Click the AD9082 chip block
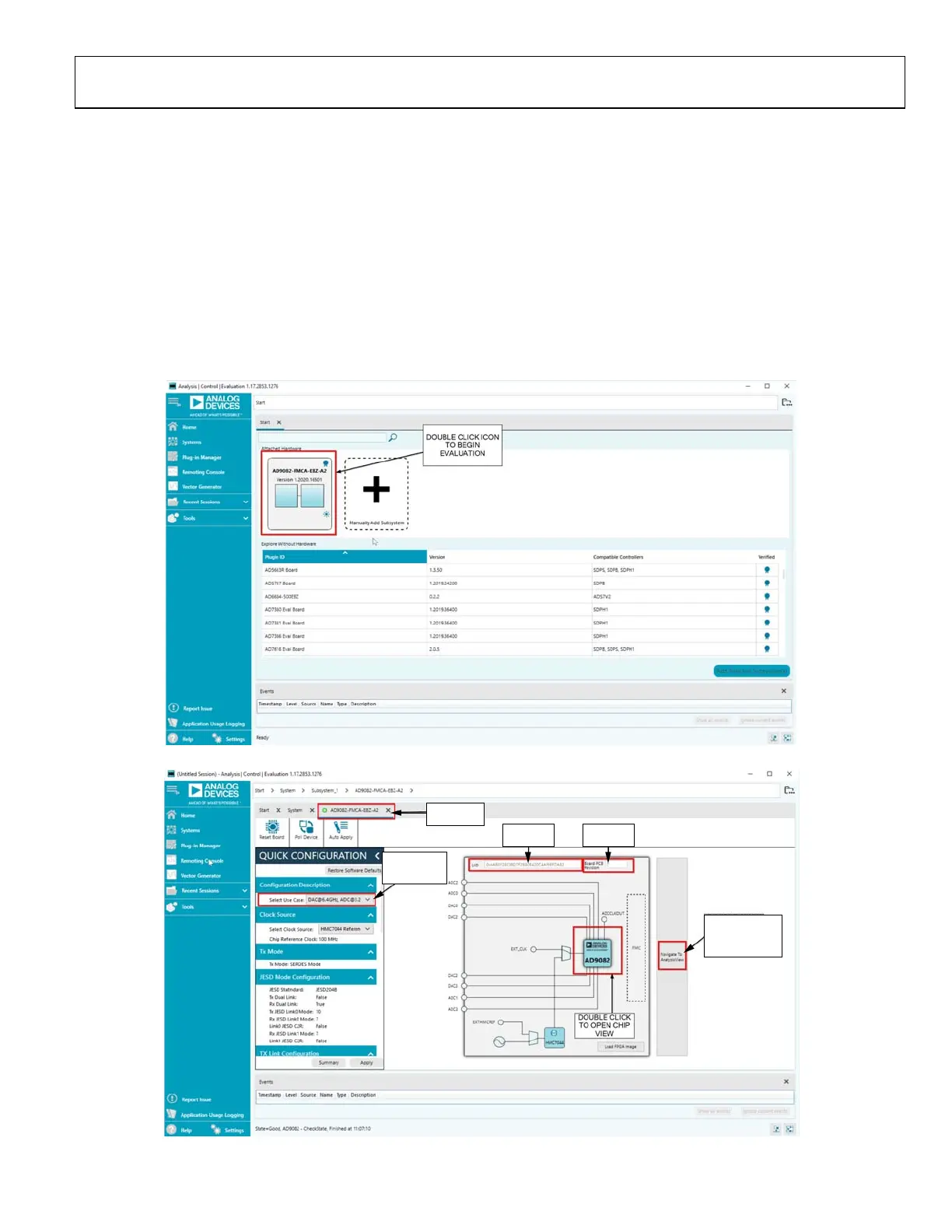 click(597, 950)
